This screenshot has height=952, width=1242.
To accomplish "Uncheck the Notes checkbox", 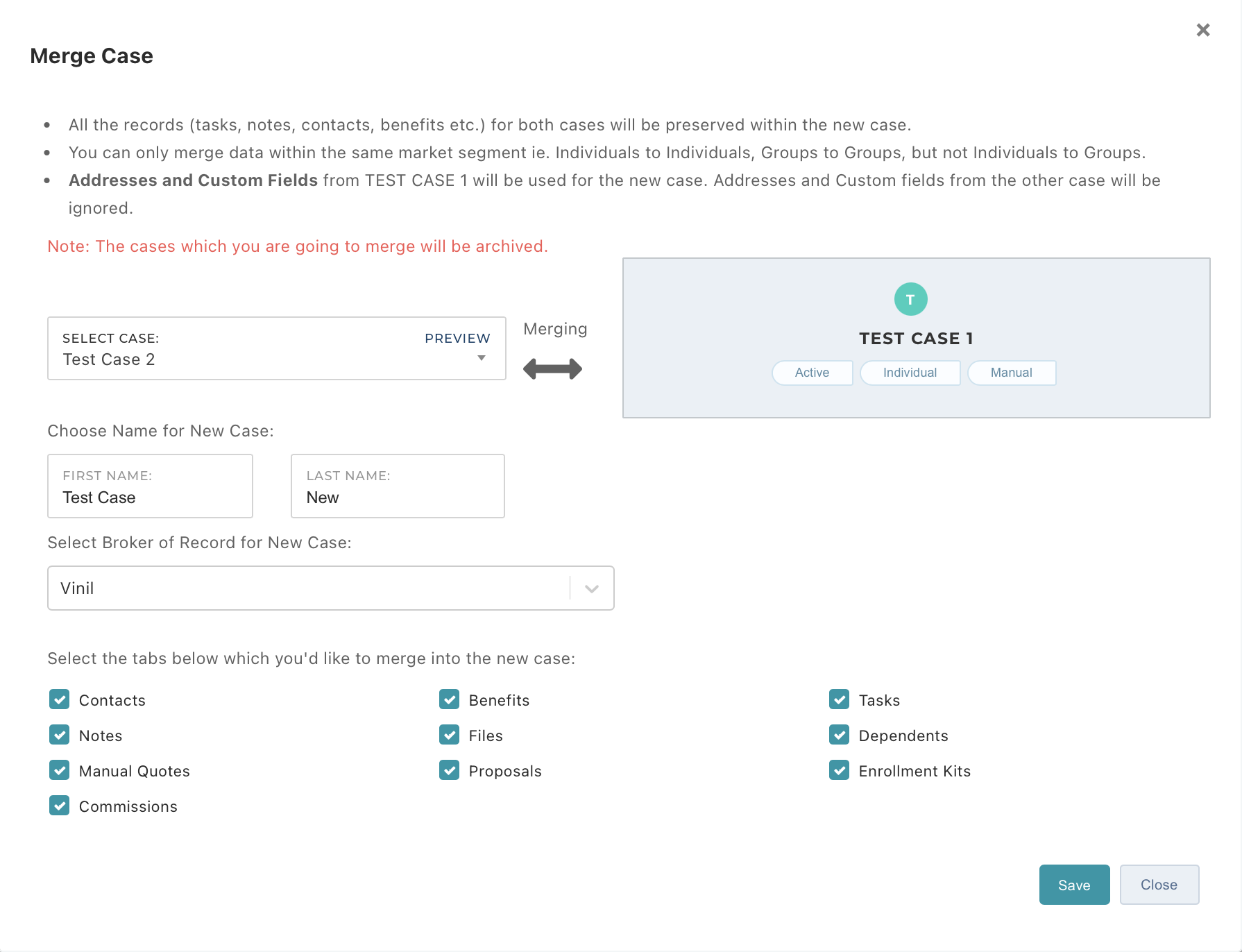I will click(x=60, y=735).
